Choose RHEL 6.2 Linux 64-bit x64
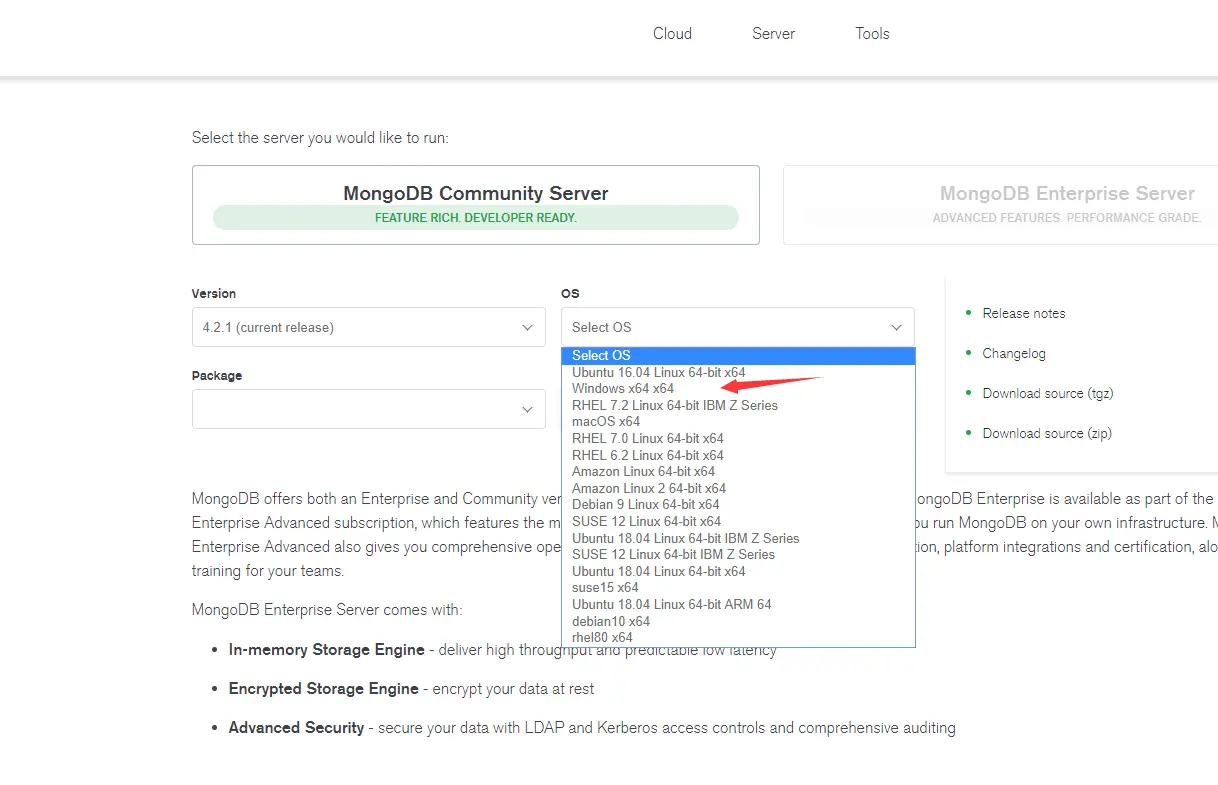This screenshot has width=1218, height=785. pyautogui.click(x=738, y=455)
